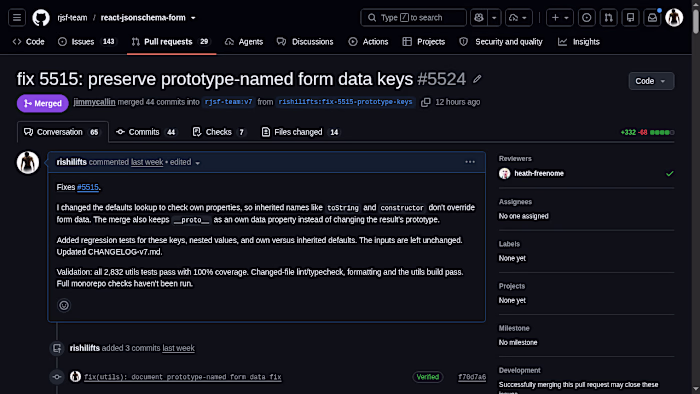
Task: Open the rjsf-team organization link
Action: pos(72,18)
